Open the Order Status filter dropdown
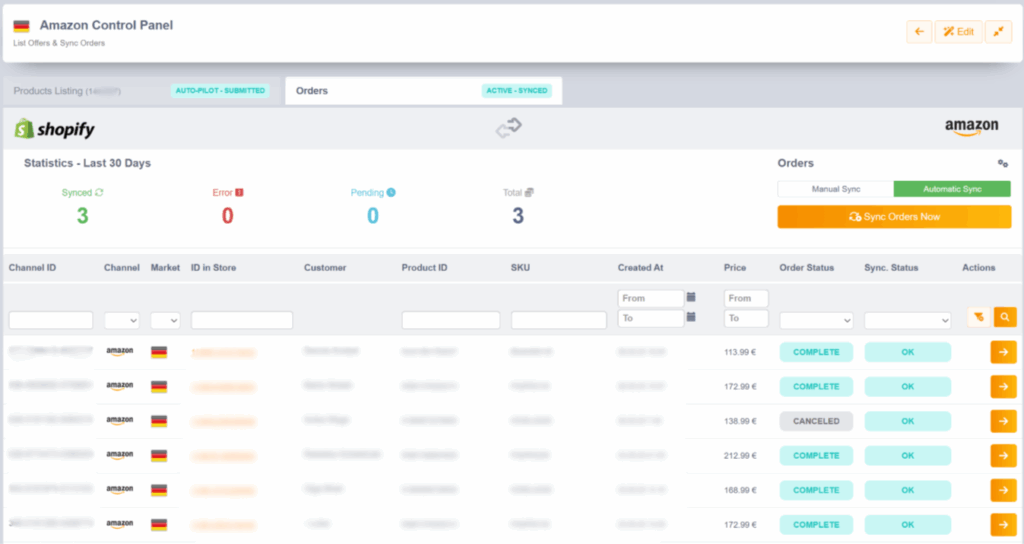Image resolution: width=1024 pixels, height=544 pixels. coord(816,320)
